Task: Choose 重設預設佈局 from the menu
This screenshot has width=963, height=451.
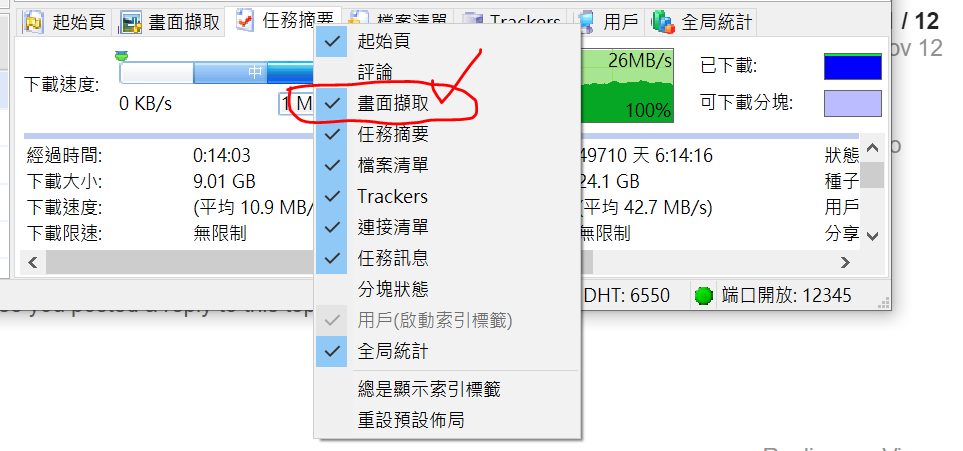Action: tap(448, 420)
